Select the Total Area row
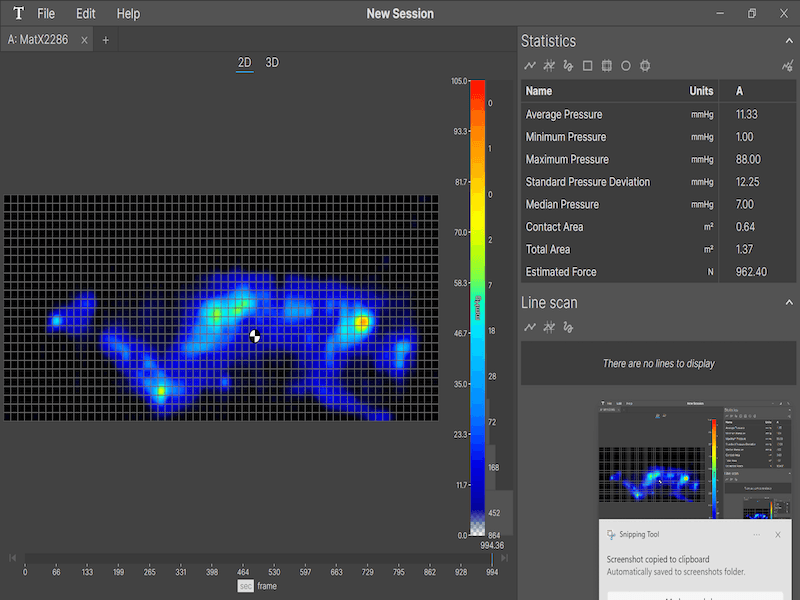 [658, 249]
